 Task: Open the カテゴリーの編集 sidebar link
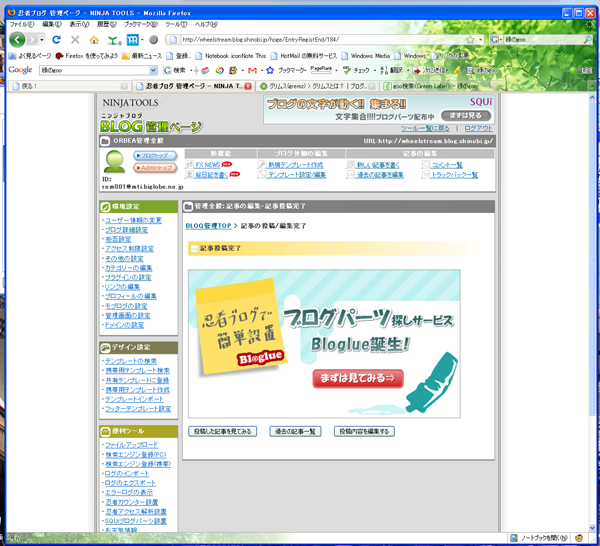point(129,268)
